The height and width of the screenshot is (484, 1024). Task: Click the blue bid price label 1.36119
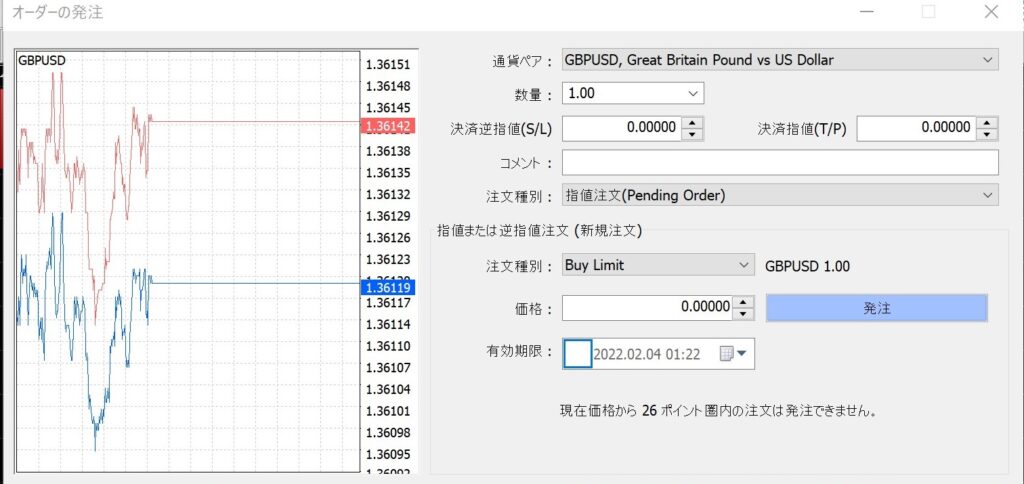pos(386,288)
